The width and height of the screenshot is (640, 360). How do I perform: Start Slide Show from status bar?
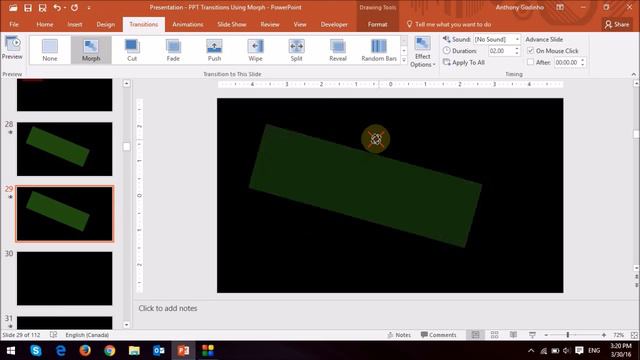532,335
